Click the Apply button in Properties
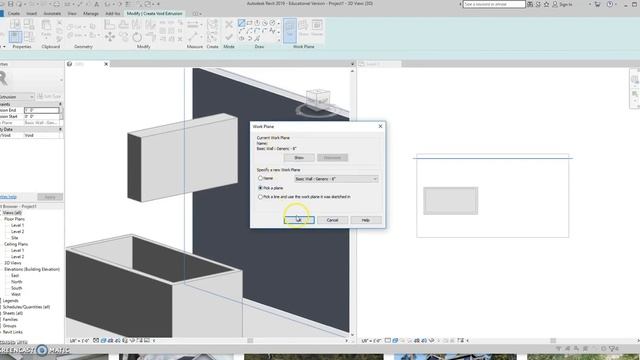Image resolution: width=640 pixels, height=360 pixels. click(x=50, y=197)
